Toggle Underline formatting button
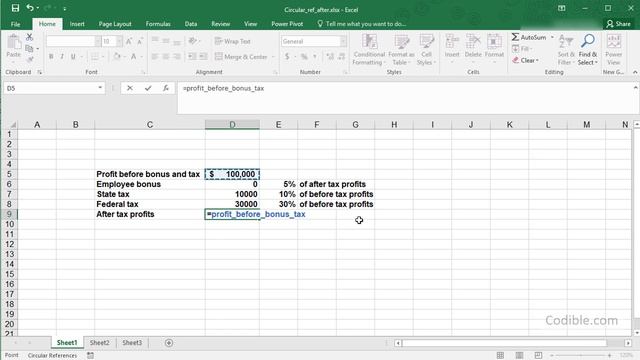The image size is (640, 360). (x=73, y=57)
